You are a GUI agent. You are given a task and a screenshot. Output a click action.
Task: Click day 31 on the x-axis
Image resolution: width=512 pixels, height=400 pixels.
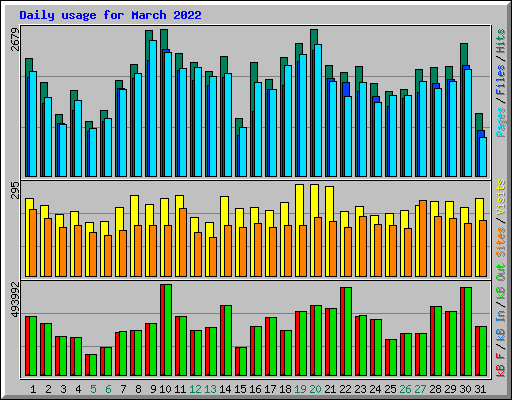tap(480, 389)
